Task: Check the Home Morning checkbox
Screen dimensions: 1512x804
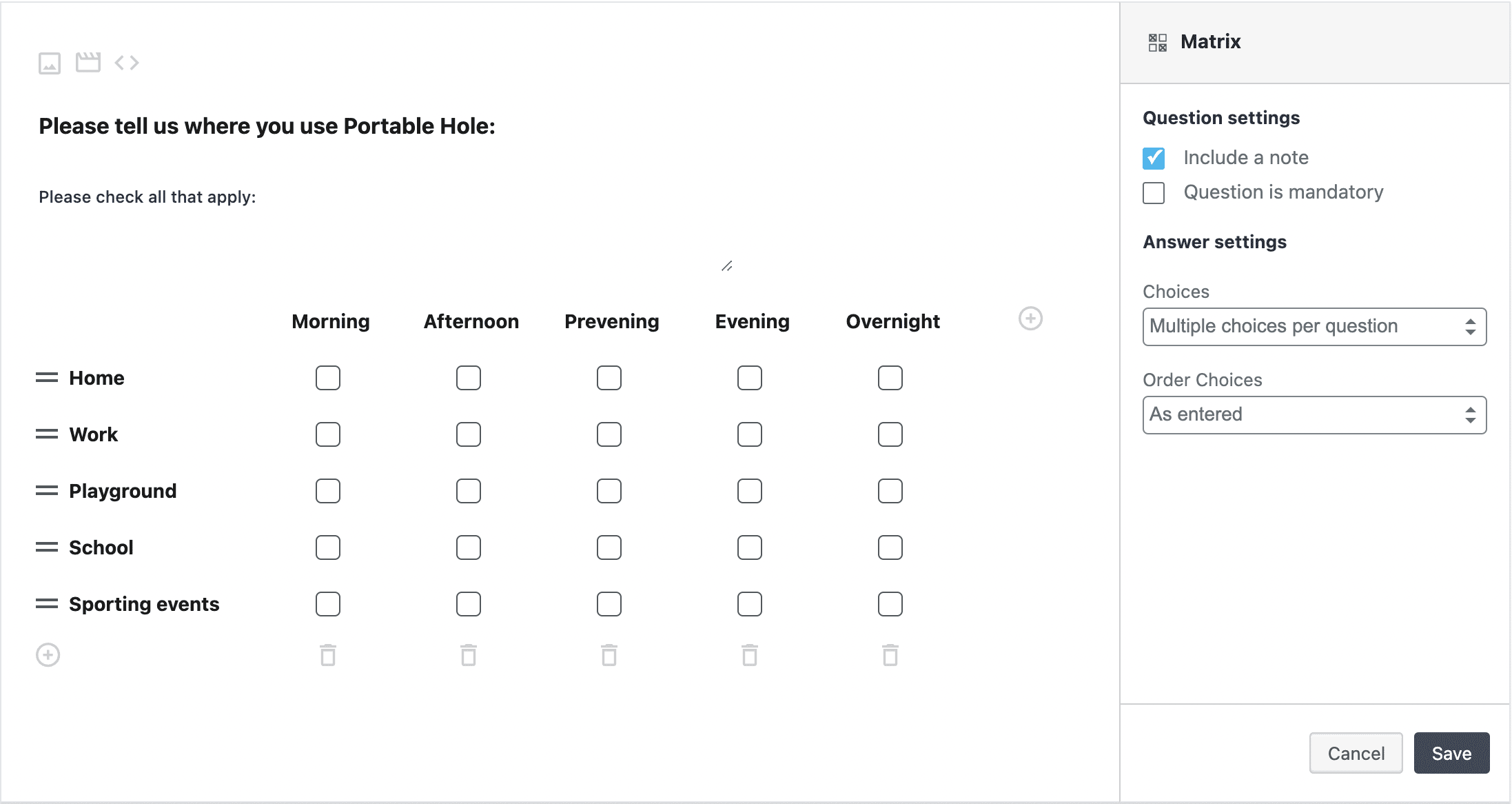Action: pyautogui.click(x=327, y=377)
